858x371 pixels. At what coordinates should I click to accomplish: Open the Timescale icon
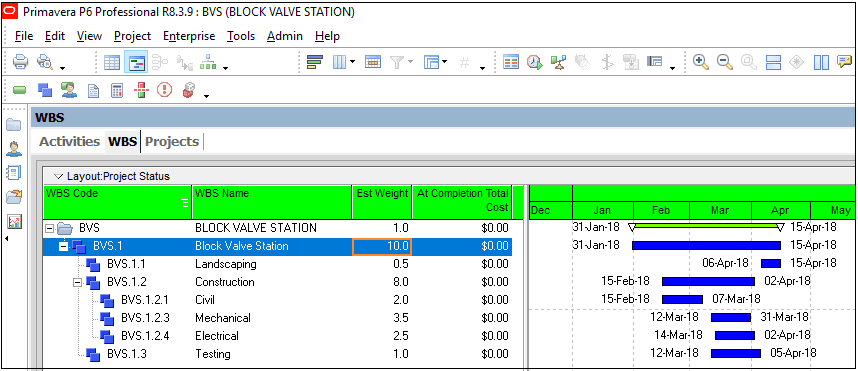coord(373,62)
